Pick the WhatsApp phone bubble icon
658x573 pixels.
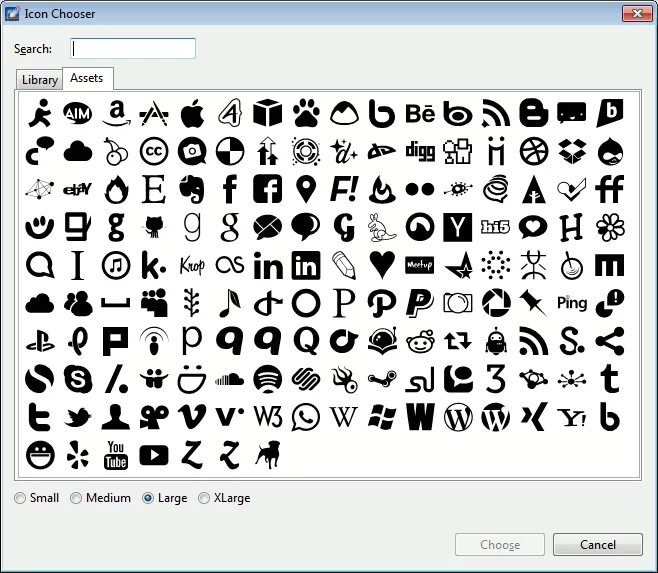point(306,417)
